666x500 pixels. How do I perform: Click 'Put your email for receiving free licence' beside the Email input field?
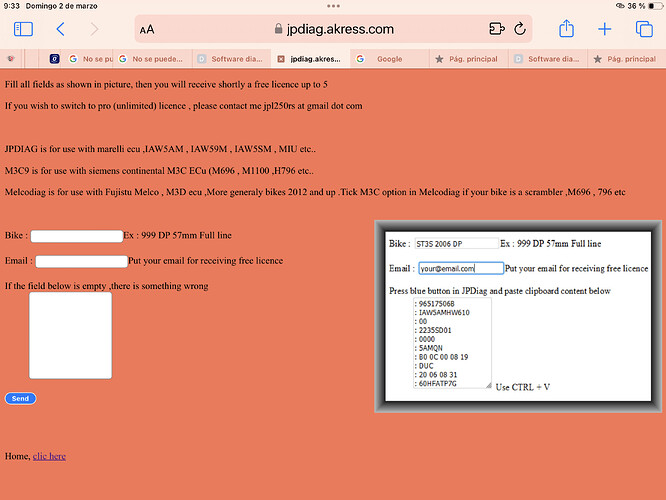click(x=206, y=261)
